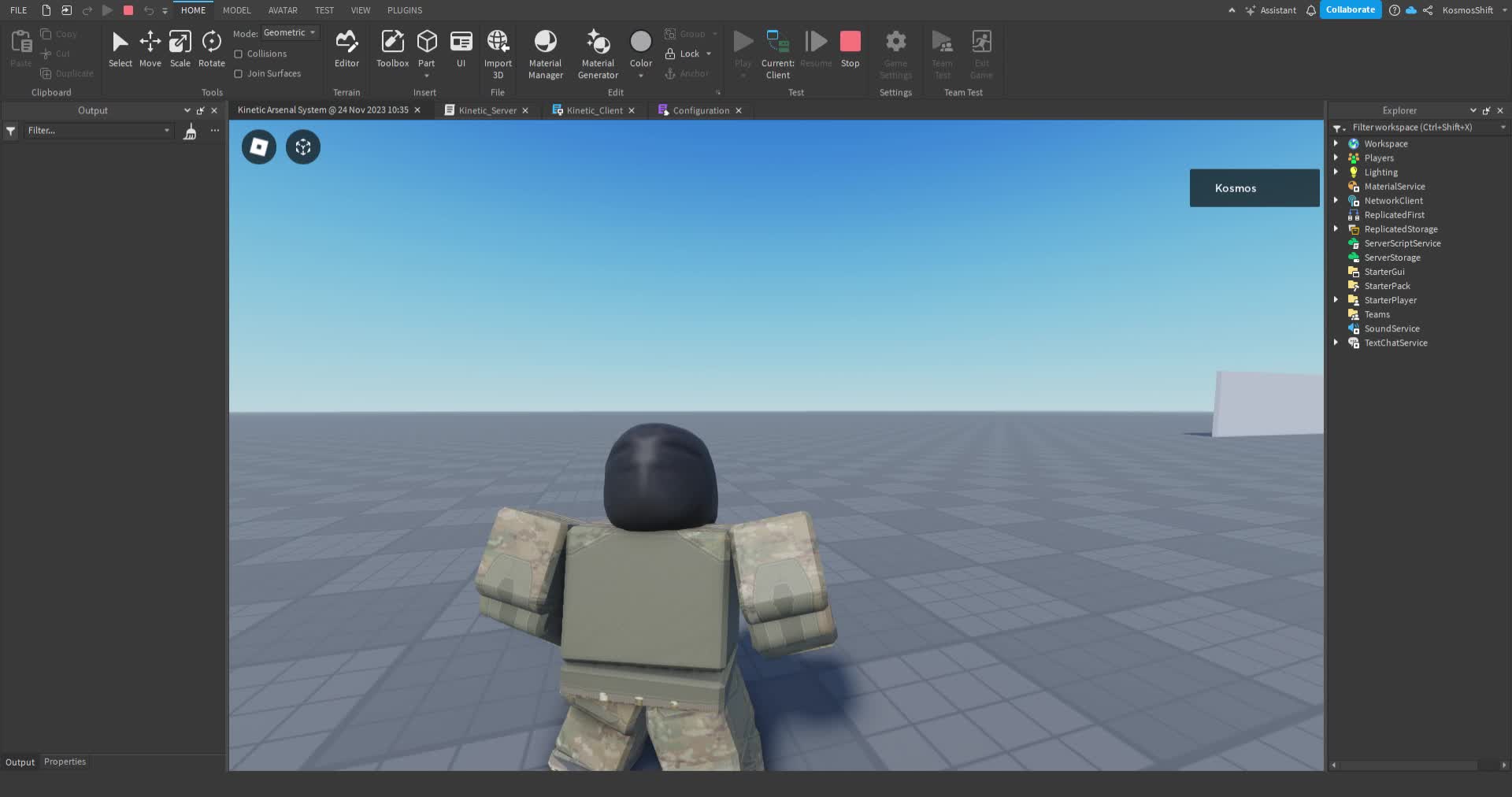
Task: Open the Kinetic_Server script tab
Action: (x=487, y=110)
